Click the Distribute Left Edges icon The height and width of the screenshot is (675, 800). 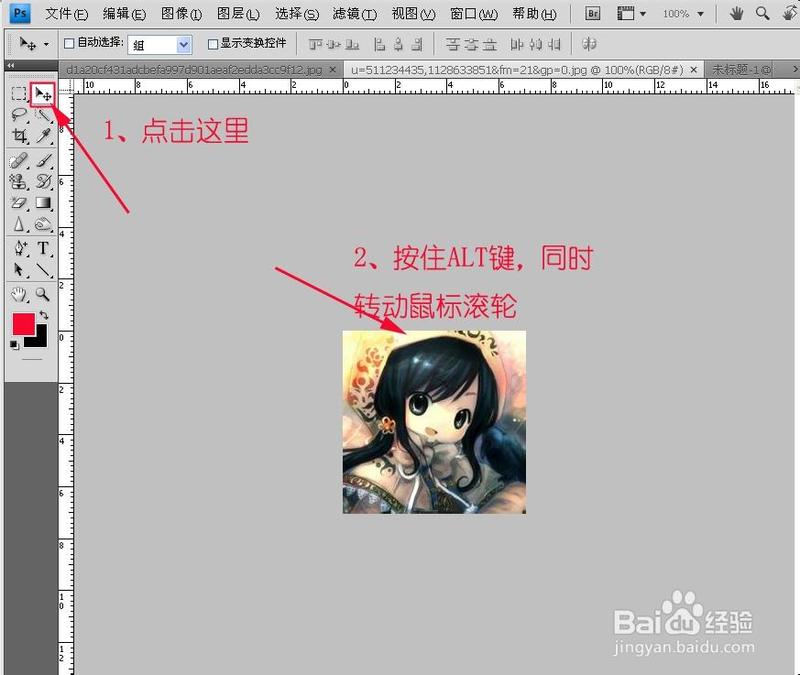[517, 45]
